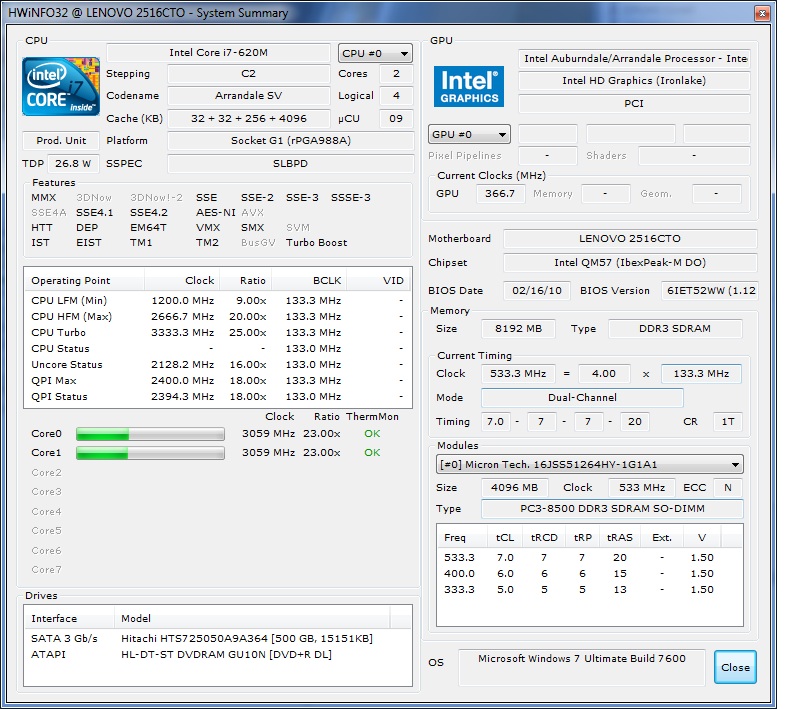This screenshot has height=709, width=800.
Task: Click the Turbo Boost feature label
Action: (x=316, y=243)
